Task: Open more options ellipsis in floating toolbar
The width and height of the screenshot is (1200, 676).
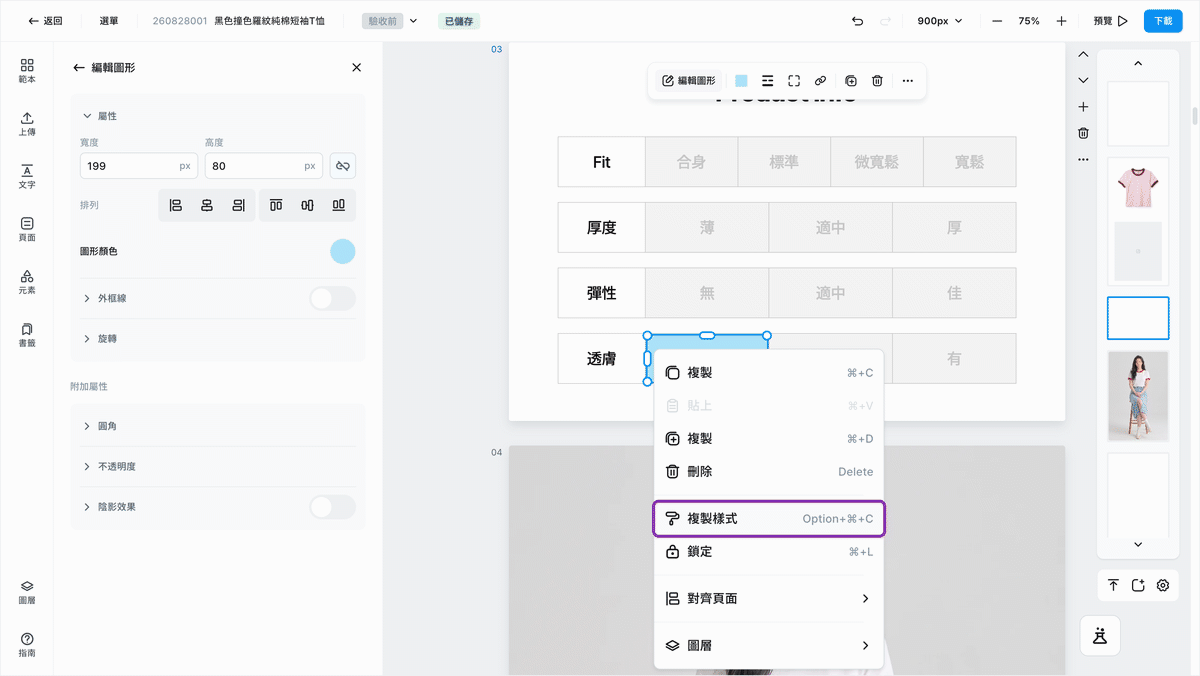Action: pos(907,81)
